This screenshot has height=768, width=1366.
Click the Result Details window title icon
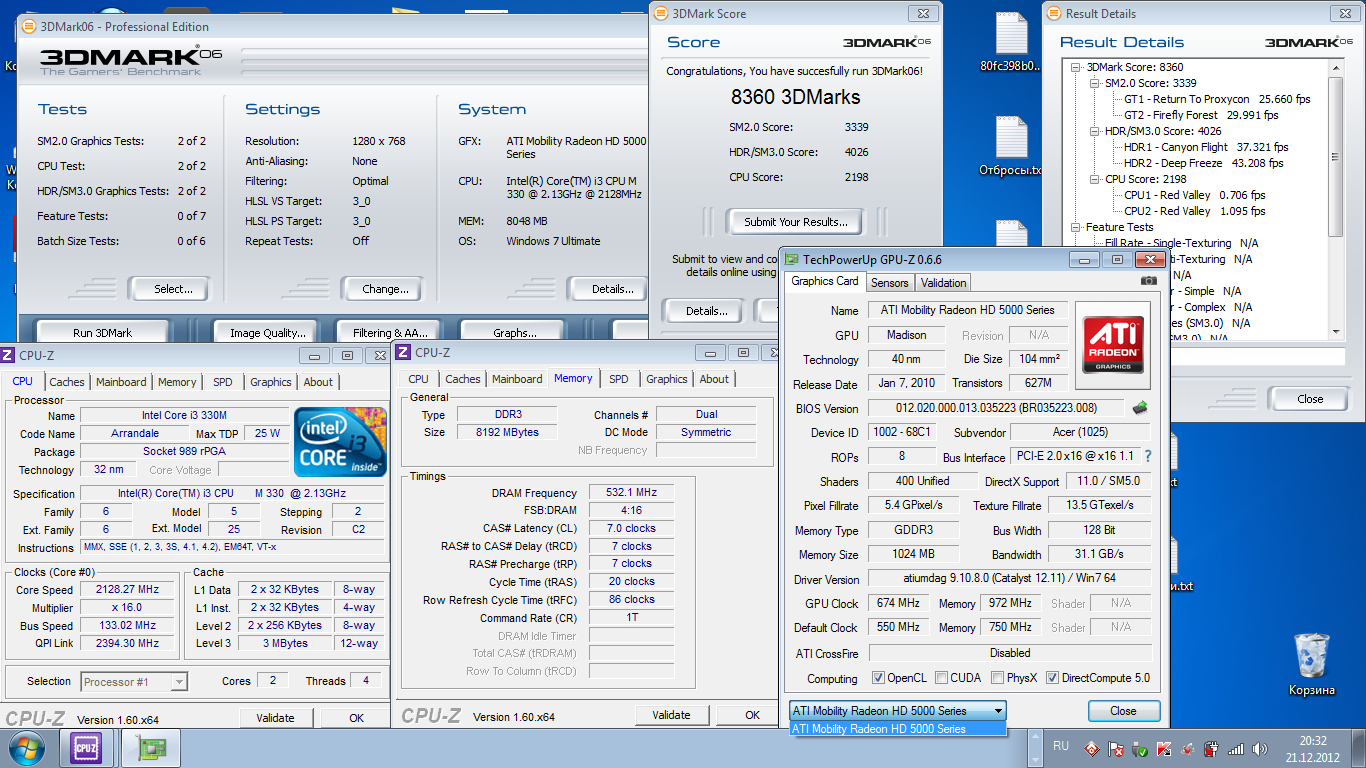point(1056,14)
